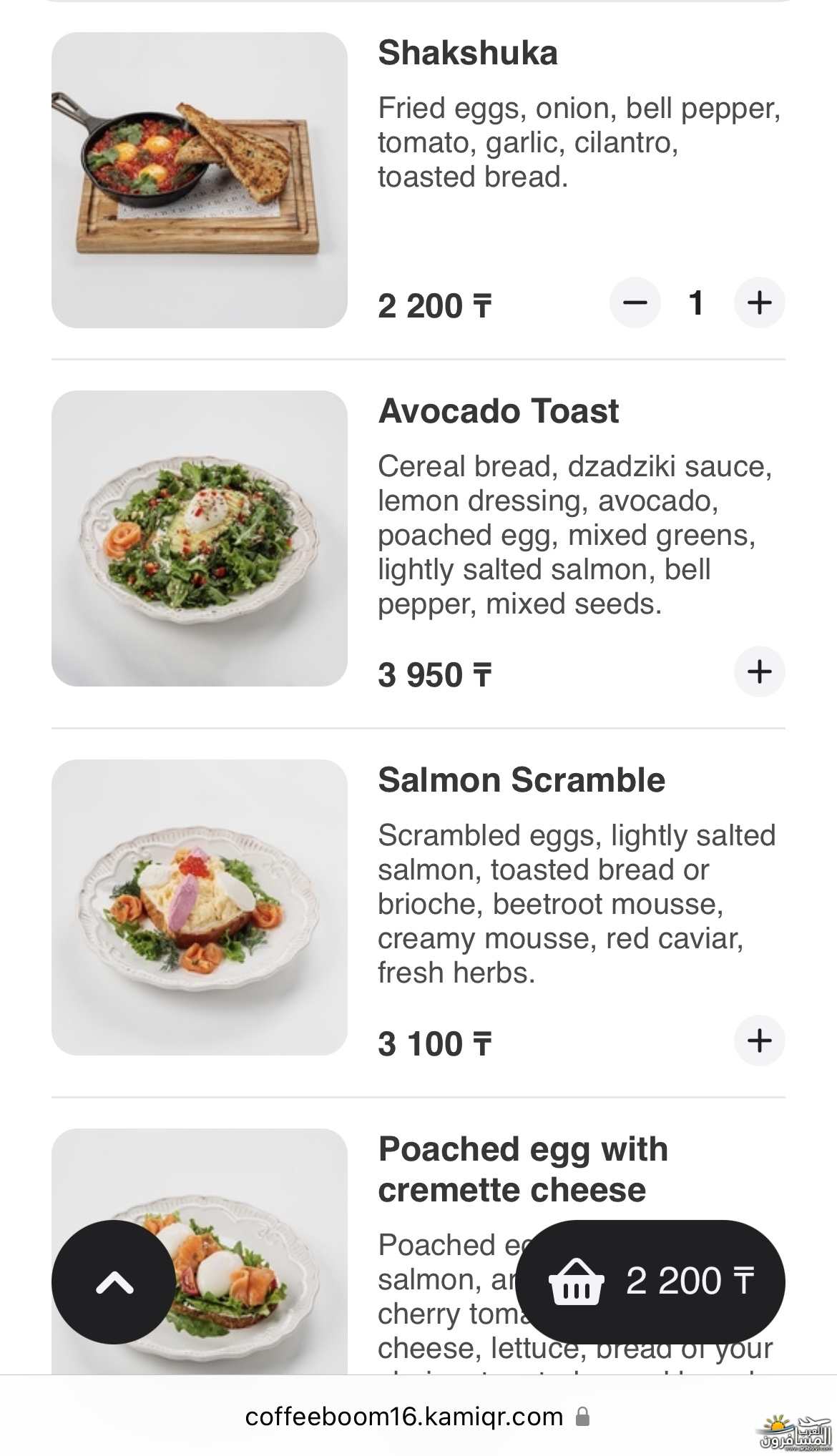Tap the Shakshuka ingredients description text
Screen dimensions: 837x1456
tap(578, 142)
